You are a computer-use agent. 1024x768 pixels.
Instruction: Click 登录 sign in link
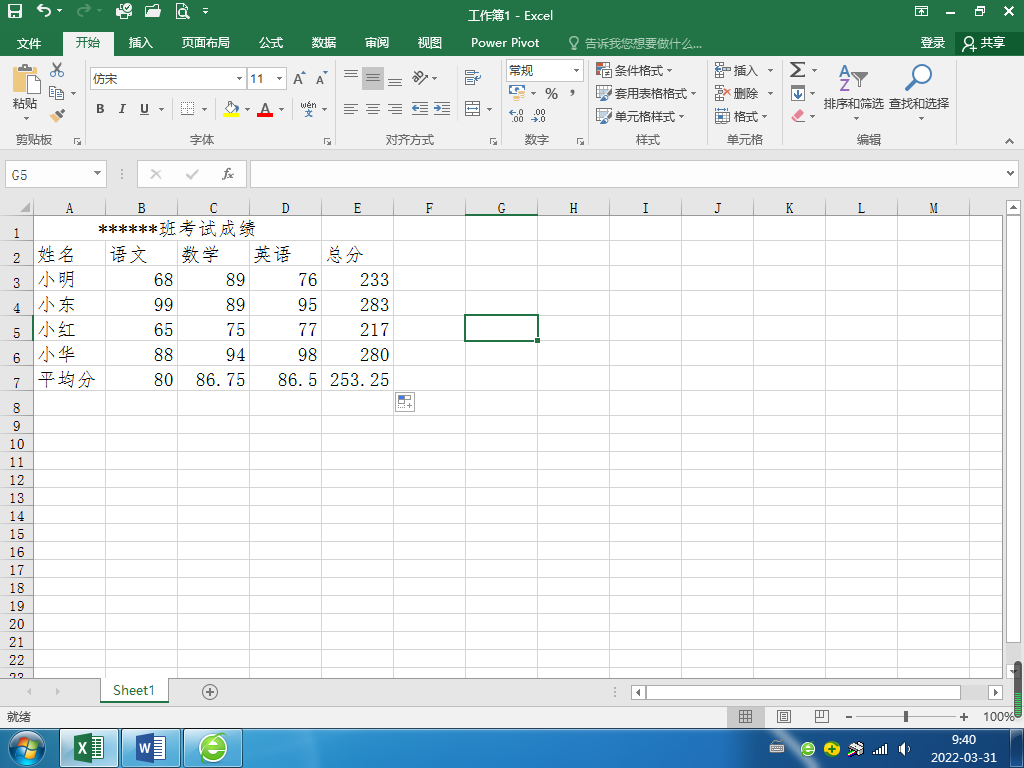coord(933,43)
